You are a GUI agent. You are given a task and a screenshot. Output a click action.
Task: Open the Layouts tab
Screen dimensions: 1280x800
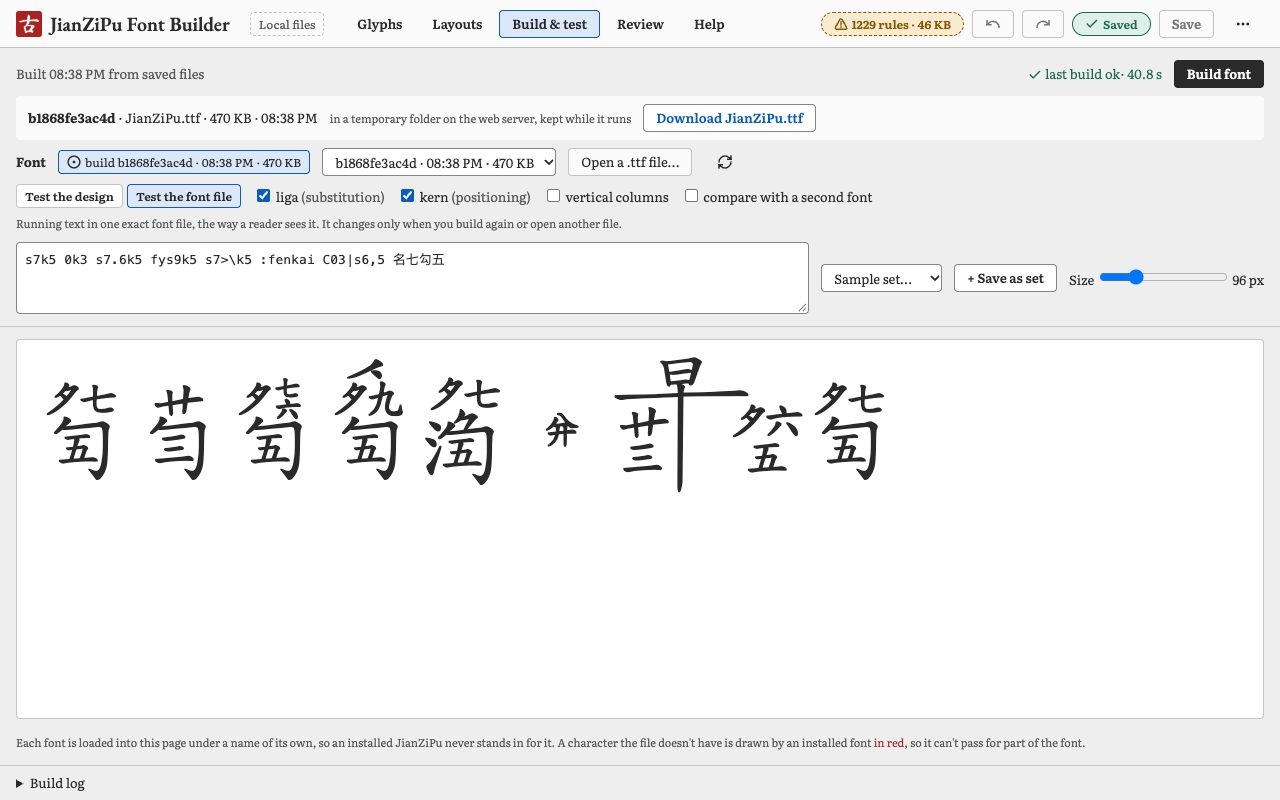click(457, 24)
